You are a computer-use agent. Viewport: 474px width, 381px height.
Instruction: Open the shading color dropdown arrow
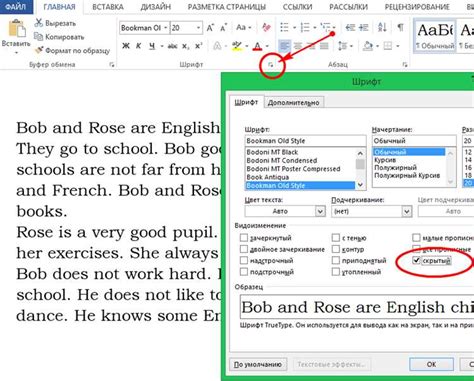(x=378, y=46)
